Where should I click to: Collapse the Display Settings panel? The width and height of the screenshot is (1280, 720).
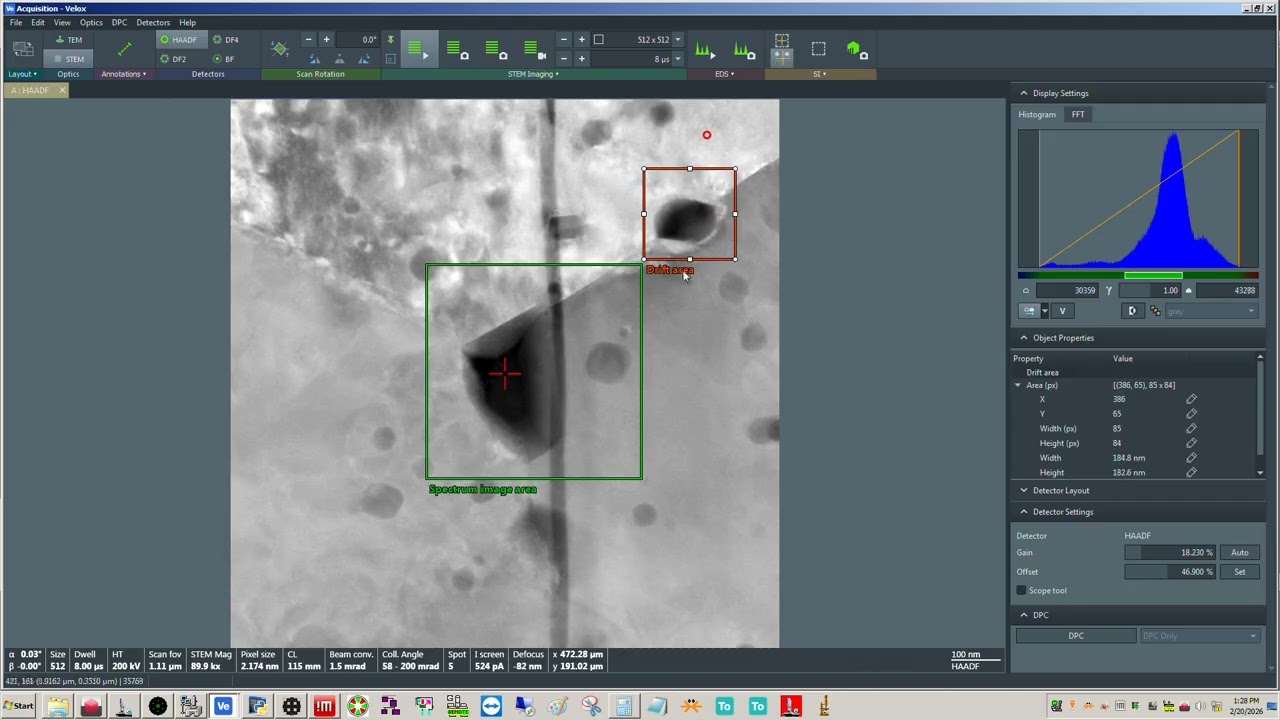click(1023, 93)
